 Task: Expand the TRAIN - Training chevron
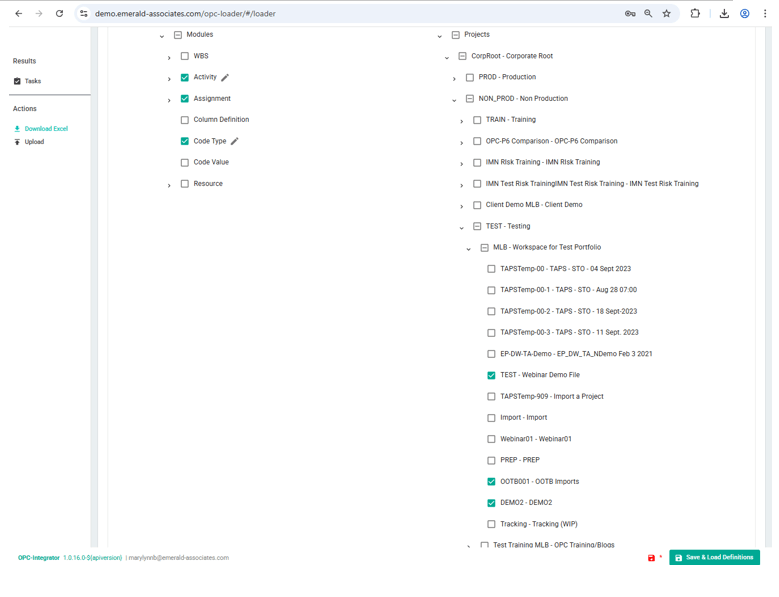pyautogui.click(x=462, y=121)
